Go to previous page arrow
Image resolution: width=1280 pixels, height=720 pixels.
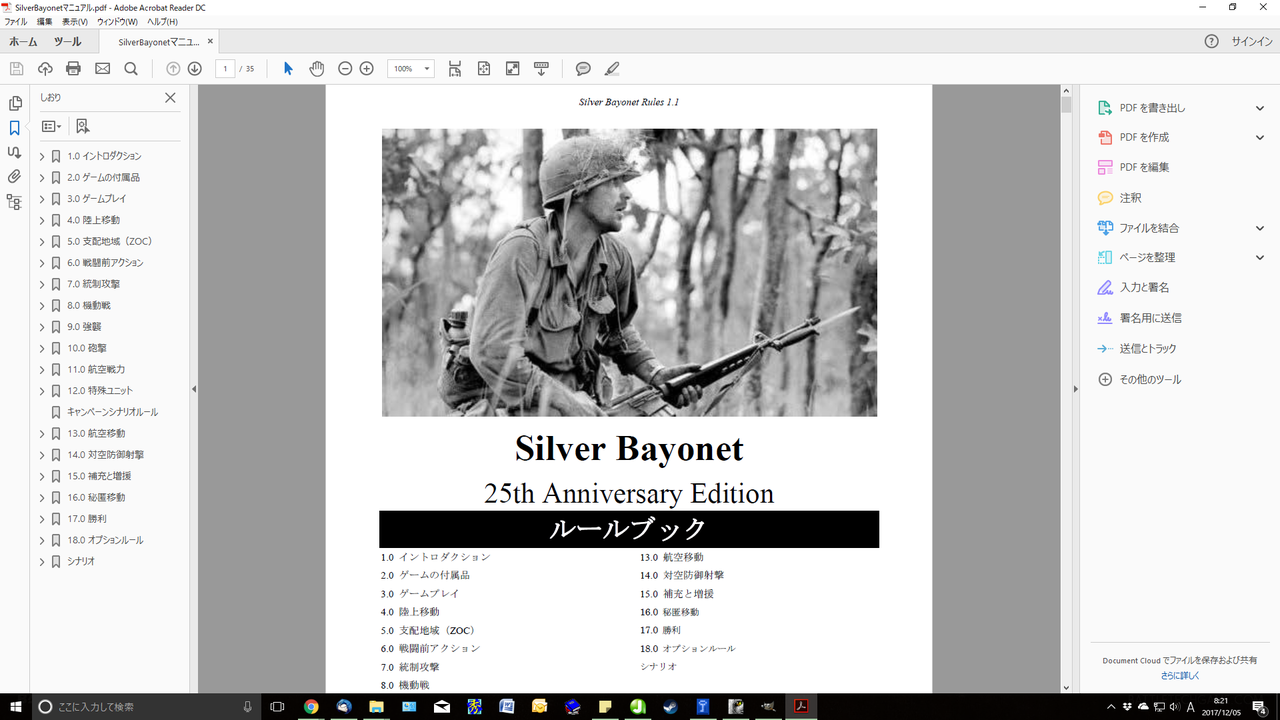(173, 69)
